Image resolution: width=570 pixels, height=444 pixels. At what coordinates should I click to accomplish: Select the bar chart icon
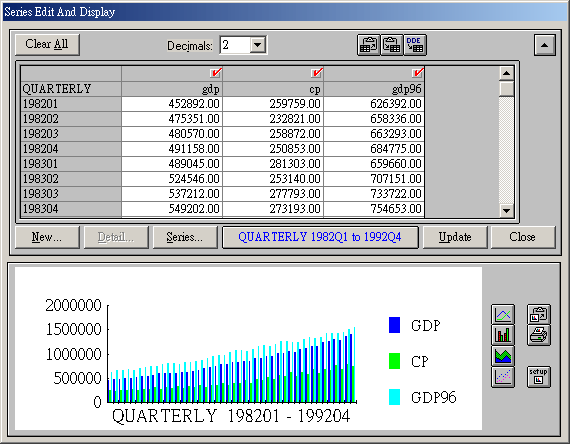coord(503,335)
